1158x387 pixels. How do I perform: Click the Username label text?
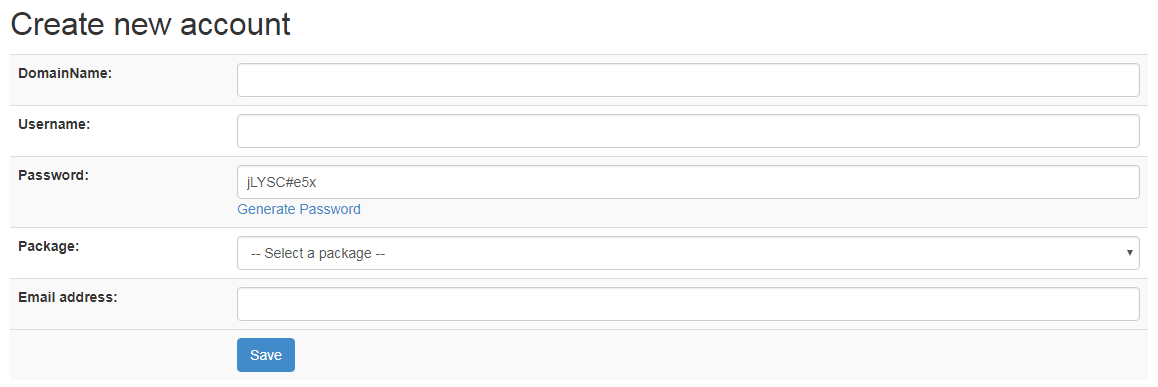click(x=54, y=124)
